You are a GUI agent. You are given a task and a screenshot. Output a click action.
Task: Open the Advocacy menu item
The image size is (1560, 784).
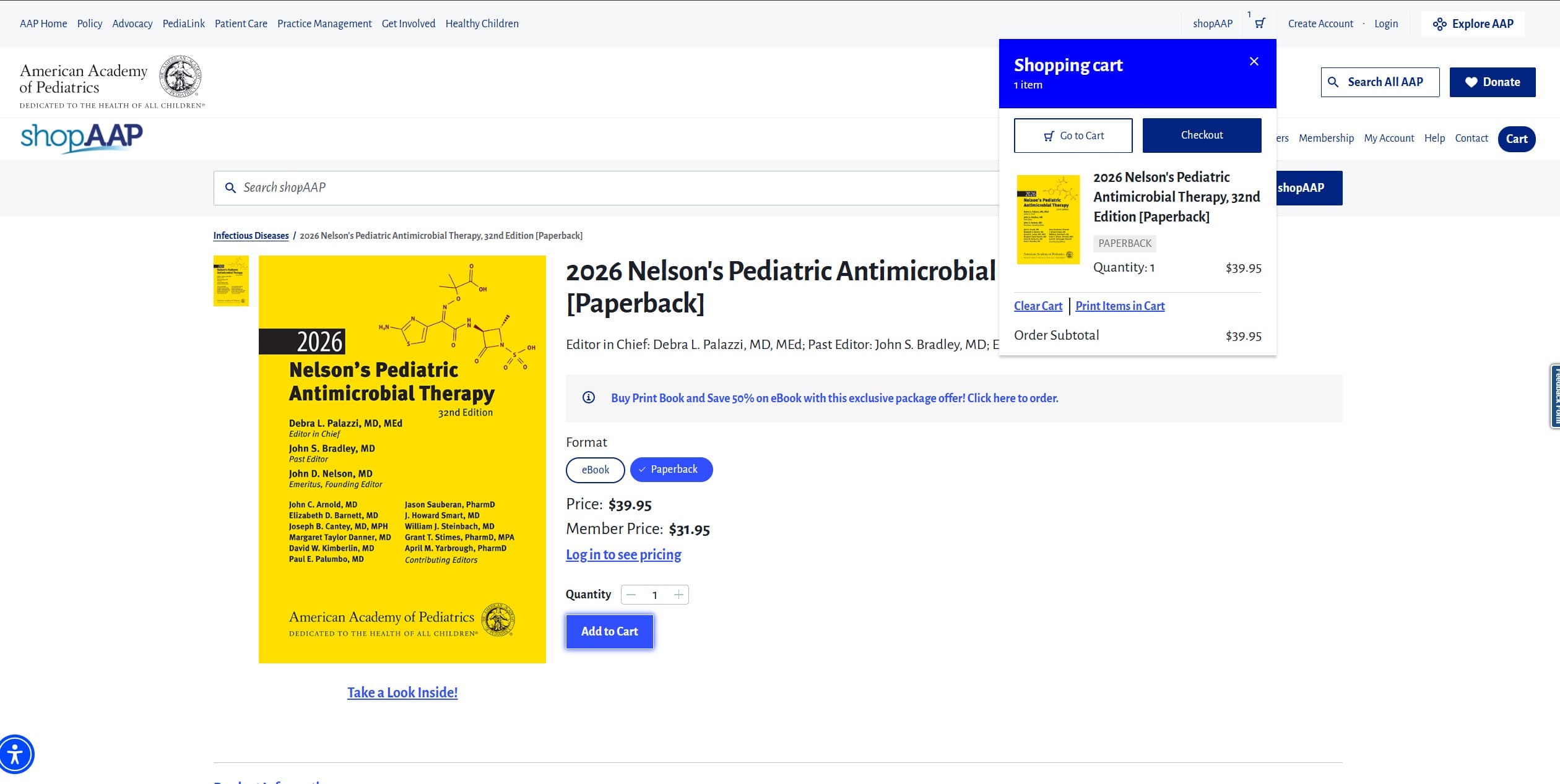click(132, 24)
